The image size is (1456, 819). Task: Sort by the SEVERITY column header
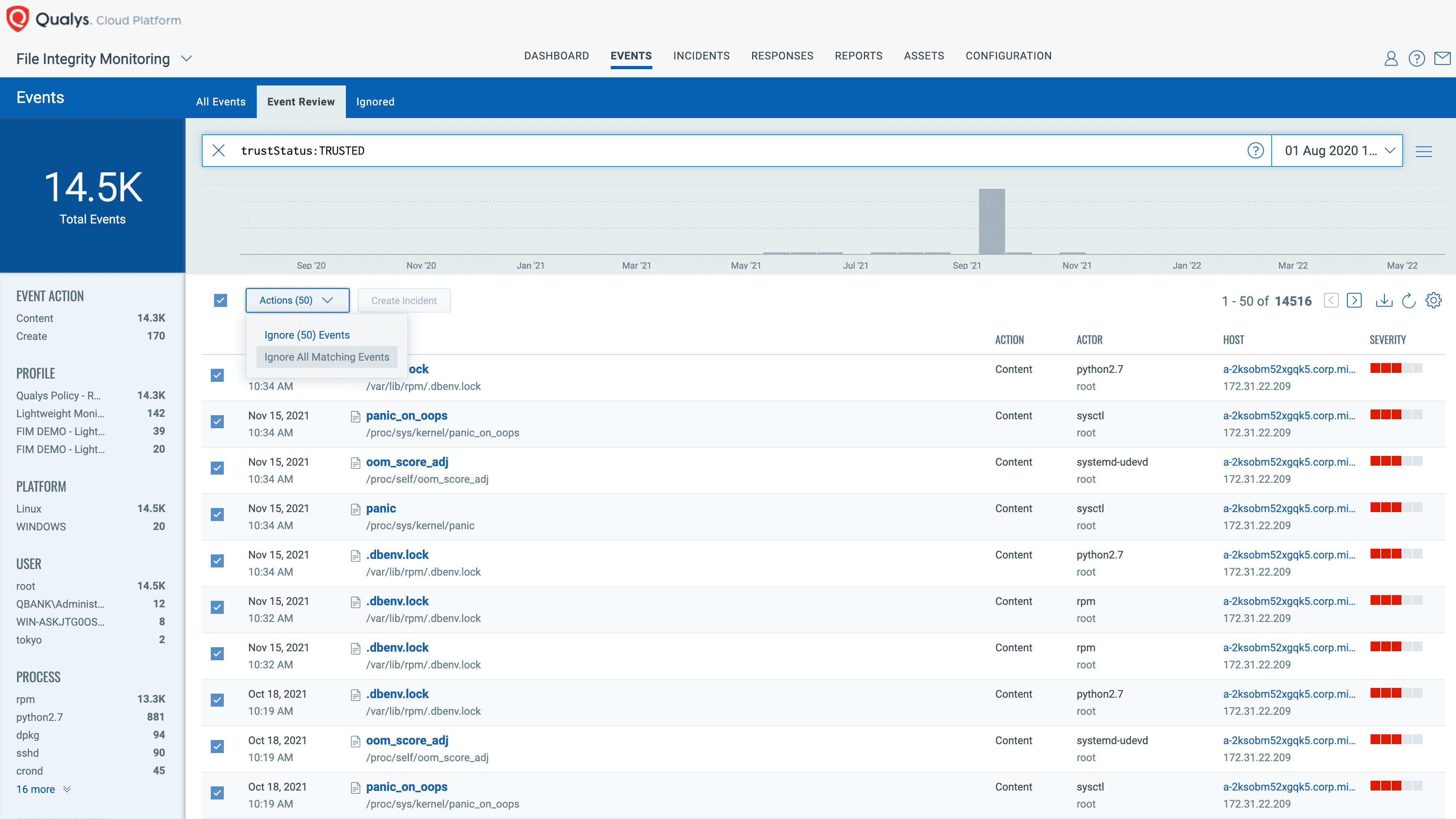pos(1387,340)
